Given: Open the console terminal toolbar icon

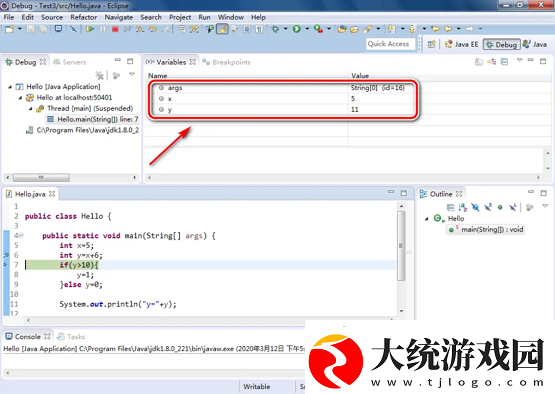Looking at the screenshot, I should [x=58, y=29].
